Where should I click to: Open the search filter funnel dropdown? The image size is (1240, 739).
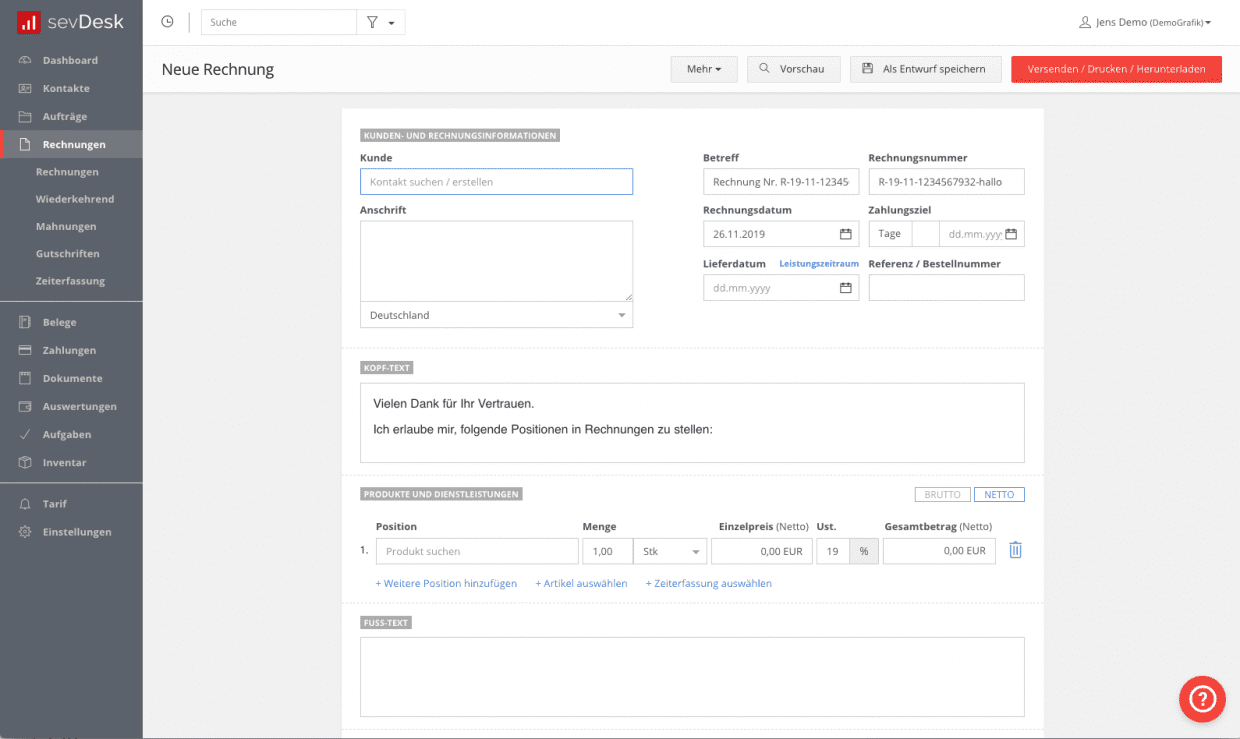[x=381, y=22]
